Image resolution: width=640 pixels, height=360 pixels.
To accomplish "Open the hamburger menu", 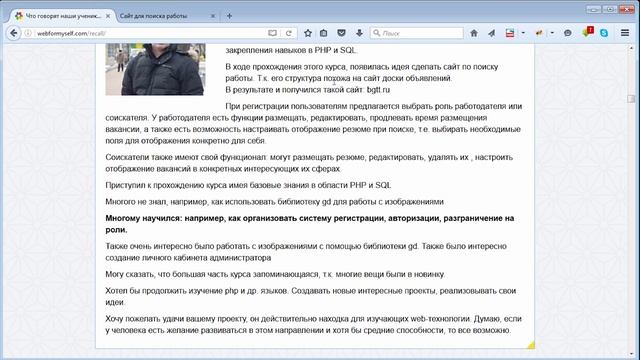I will [x=625, y=33].
